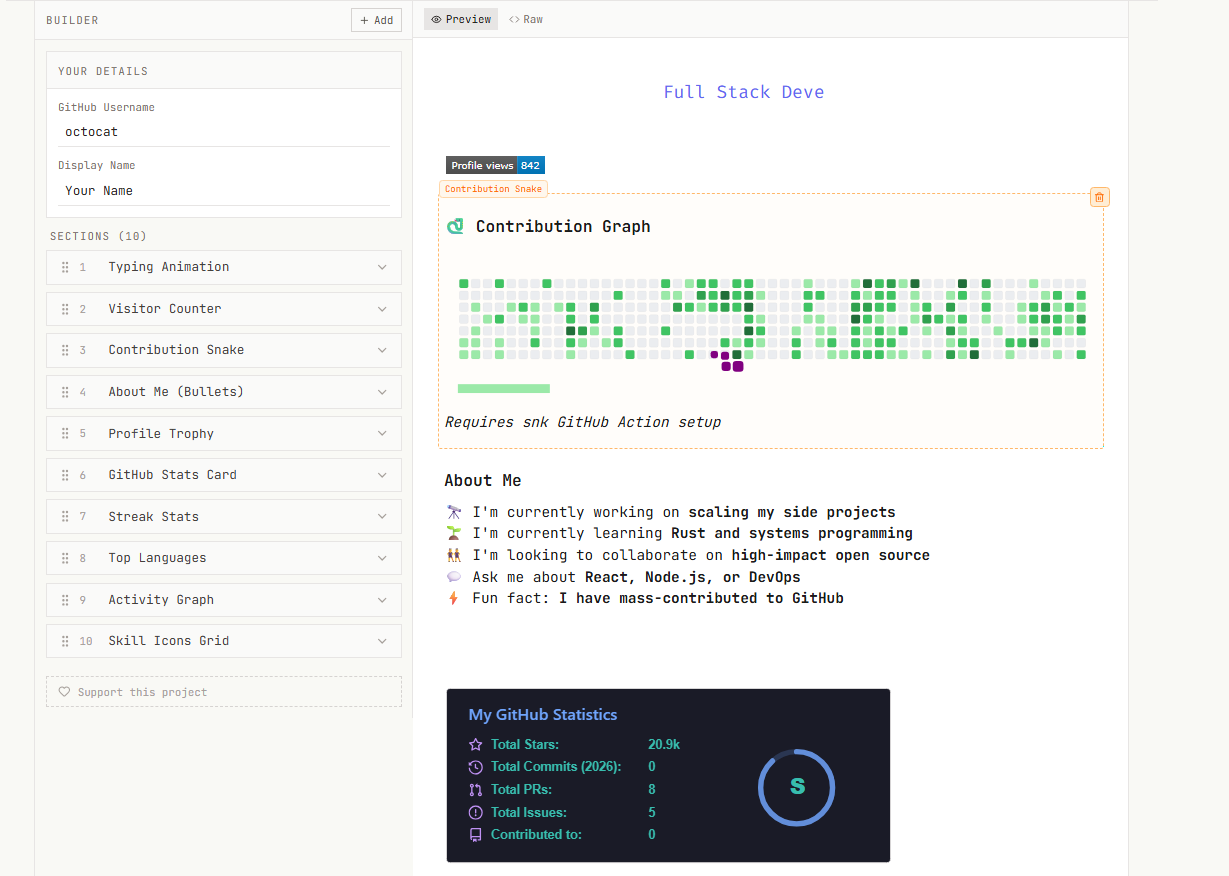This screenshot has height=876, width=1229.
Task: Grab drag handle of Activity Graph section
Action: tap(65, 600)
